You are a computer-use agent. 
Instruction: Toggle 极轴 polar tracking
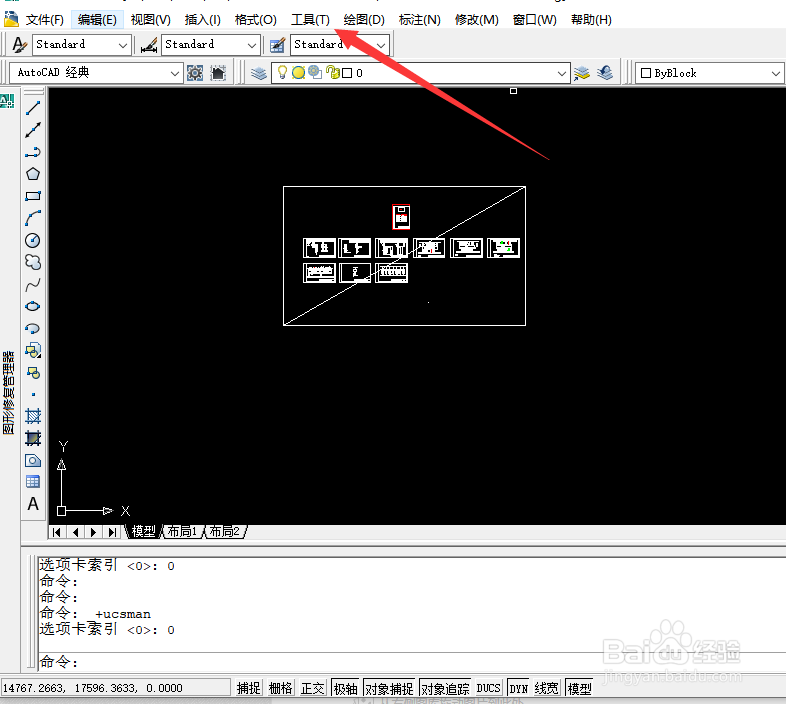(345, 688)
